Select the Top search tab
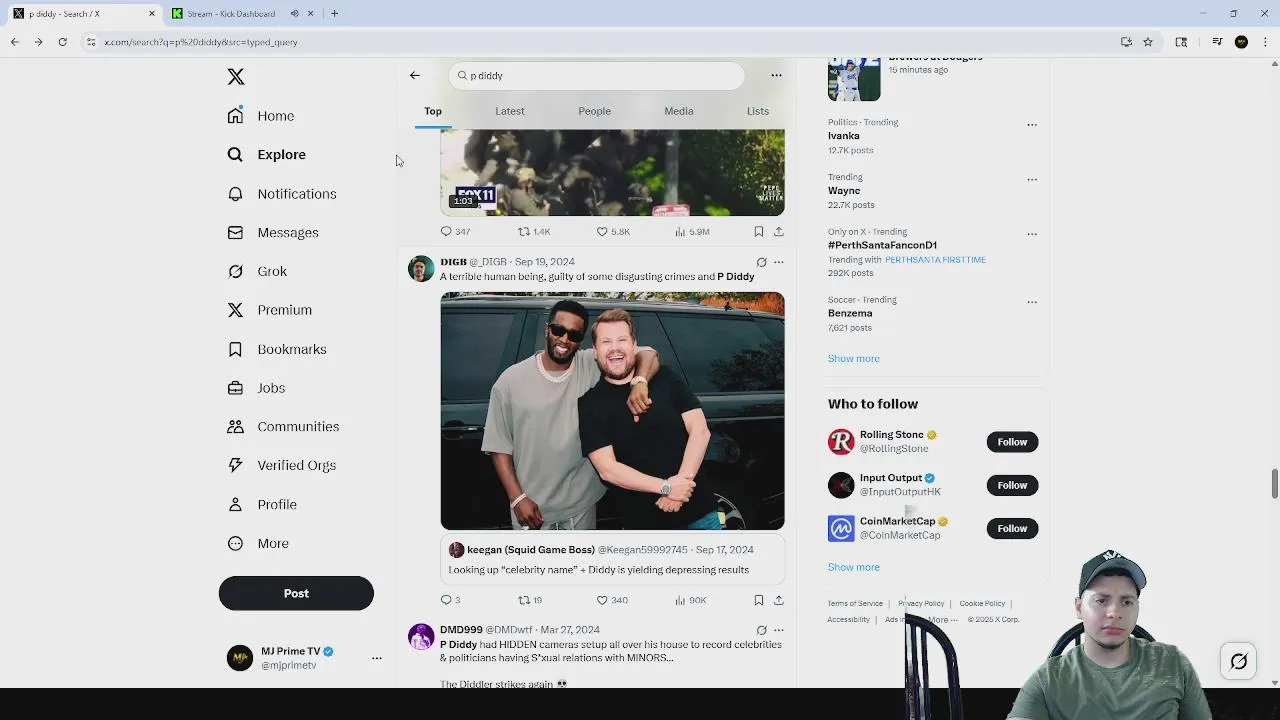Image resolution: width=1280 pixels, height=720 pixels. [433, 111]
